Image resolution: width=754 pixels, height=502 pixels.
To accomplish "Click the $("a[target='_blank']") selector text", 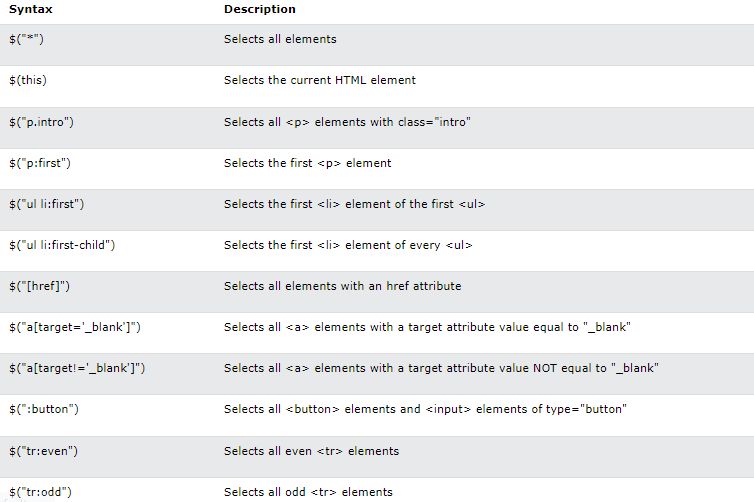I will point(75,327).
